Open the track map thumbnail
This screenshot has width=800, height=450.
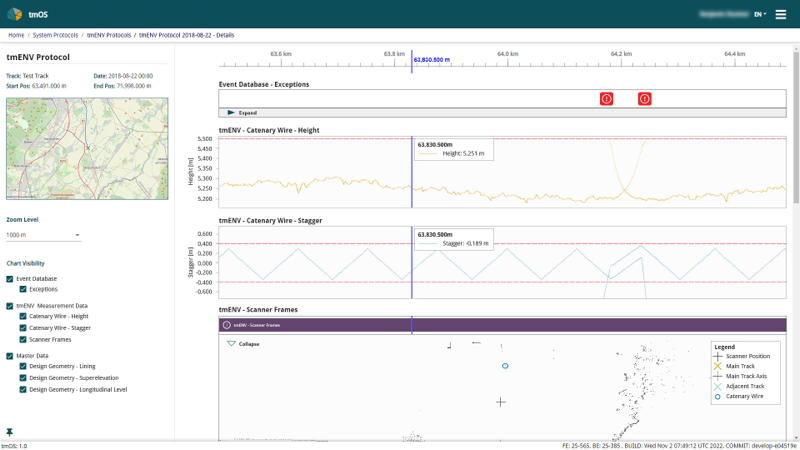[x=87, y=148]
